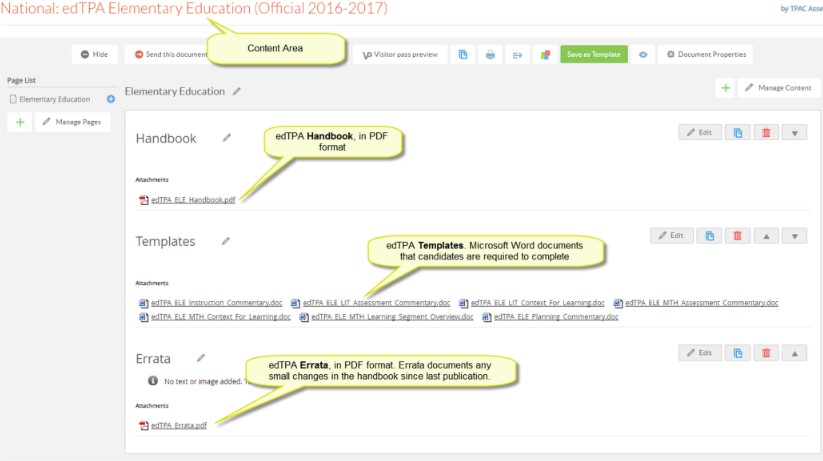823x461 pixels.
Task: Click Send this document button
Action: point(167,54)
